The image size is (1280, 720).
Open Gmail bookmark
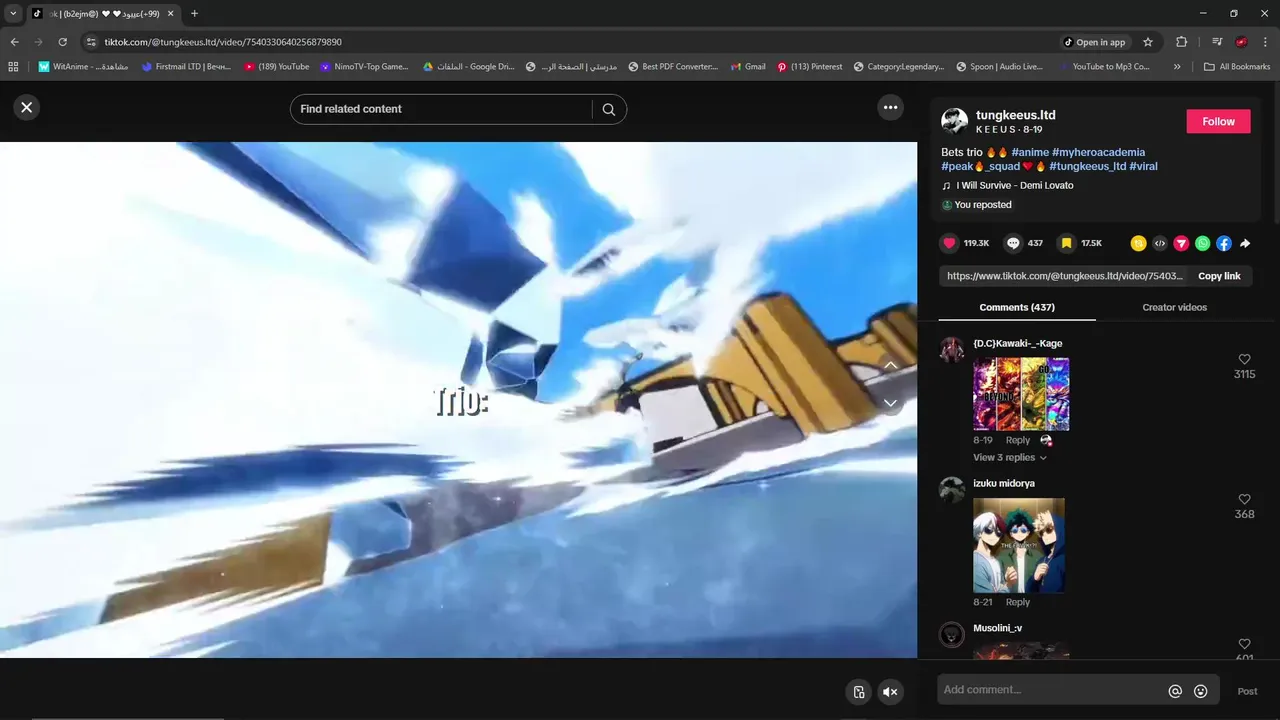pyautogui.click(x=747, y=67)
